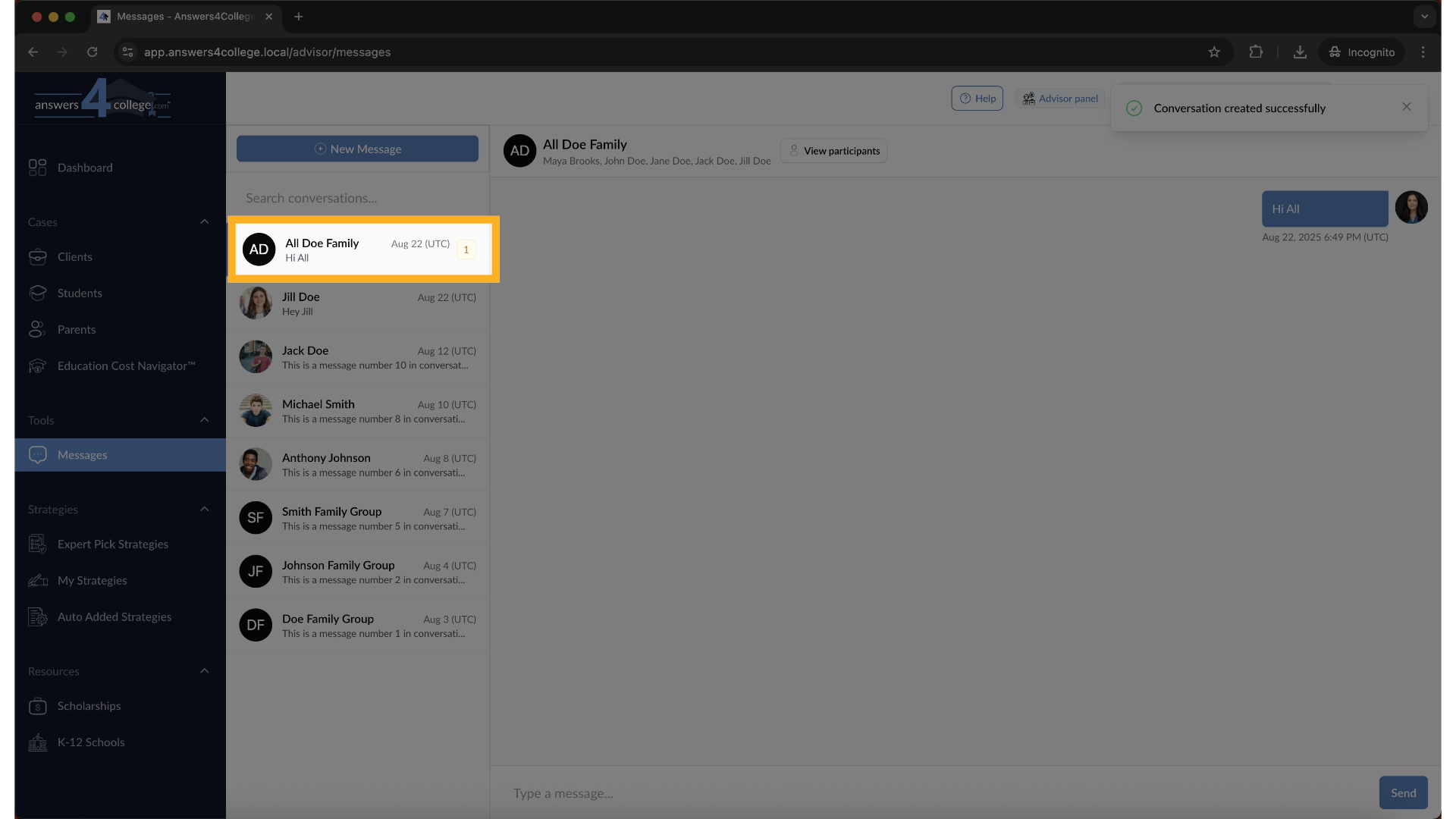This screenshot has height=819, width=1456.
Task: Collapse the Tools section chevron
Action: pyautogui.click(x=204, y=420)
